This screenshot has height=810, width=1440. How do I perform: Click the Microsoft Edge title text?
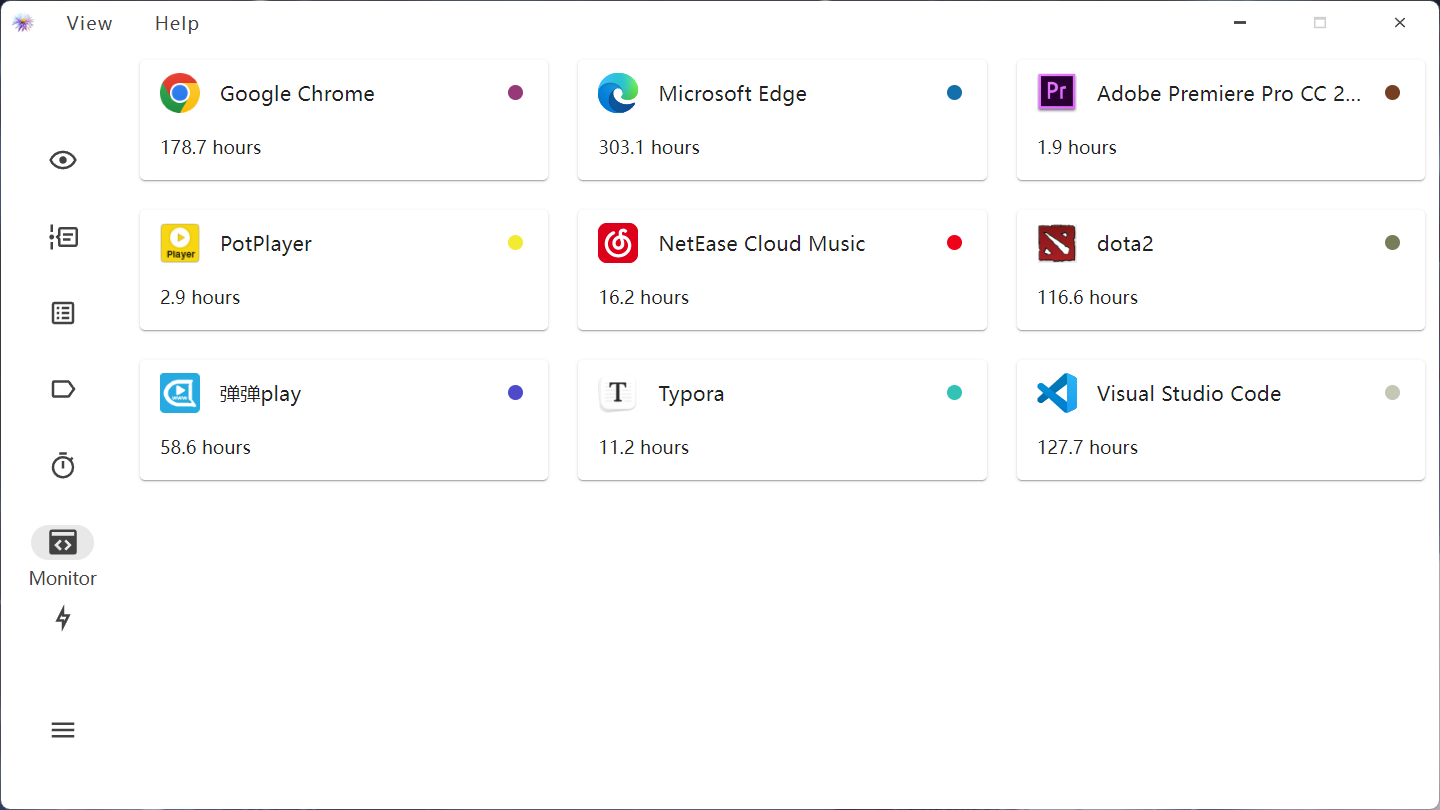tap(732, 94)
